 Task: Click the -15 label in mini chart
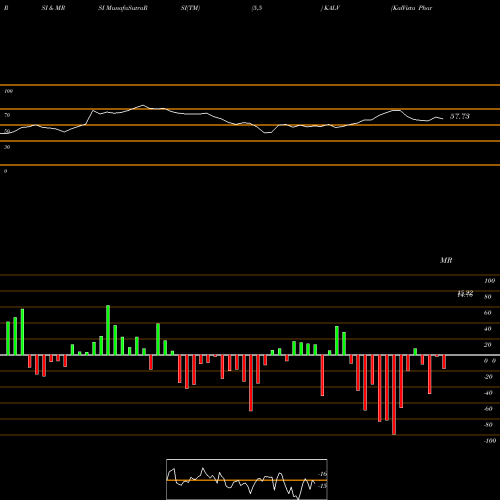point(322,486)
